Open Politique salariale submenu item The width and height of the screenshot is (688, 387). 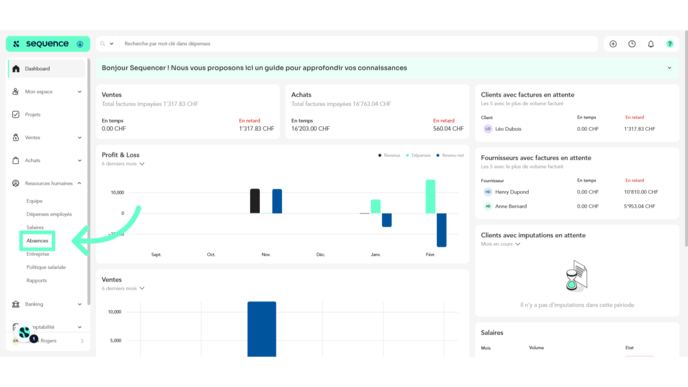point(46,267)
